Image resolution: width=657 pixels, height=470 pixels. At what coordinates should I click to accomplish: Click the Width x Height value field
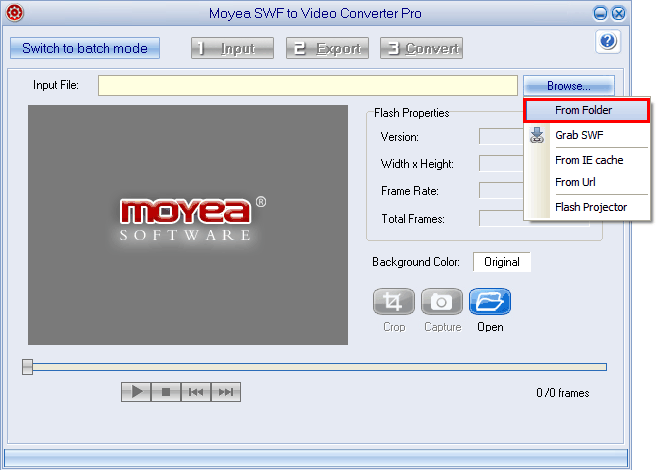(501, 163)
